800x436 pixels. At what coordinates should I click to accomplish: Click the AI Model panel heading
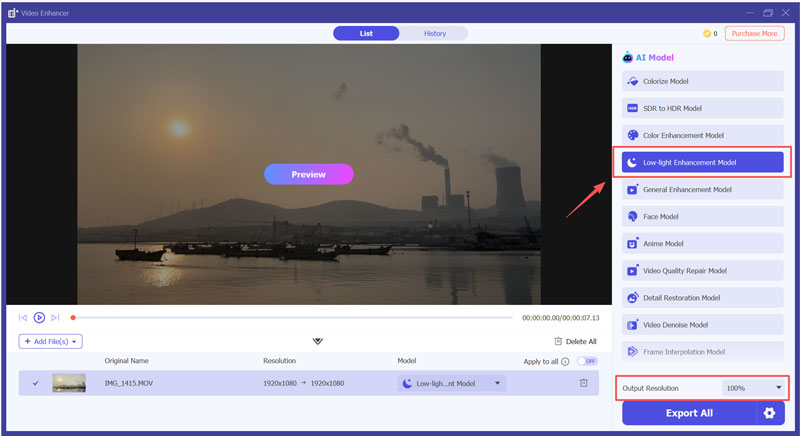point(648,58)
